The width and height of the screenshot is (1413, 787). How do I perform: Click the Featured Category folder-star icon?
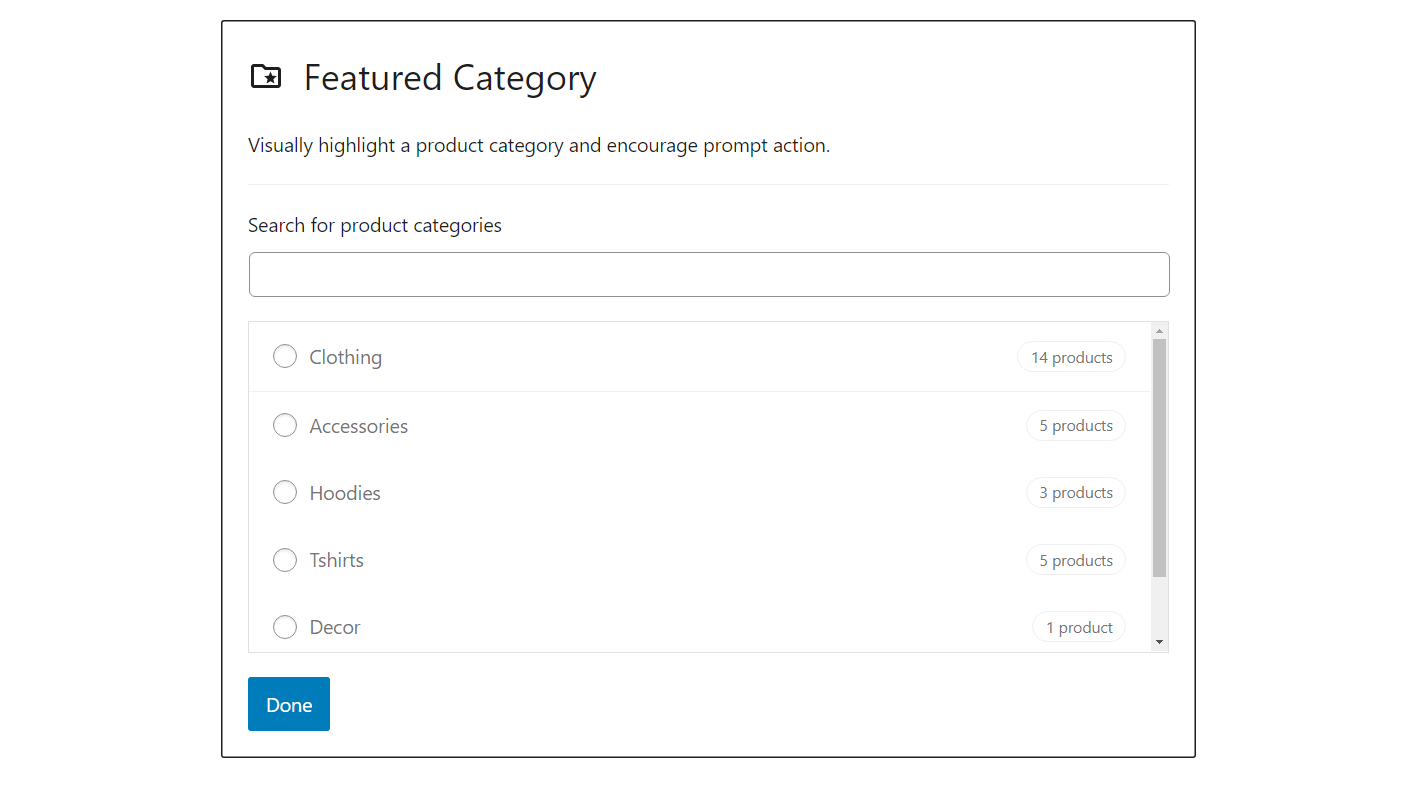coord(266,77)
